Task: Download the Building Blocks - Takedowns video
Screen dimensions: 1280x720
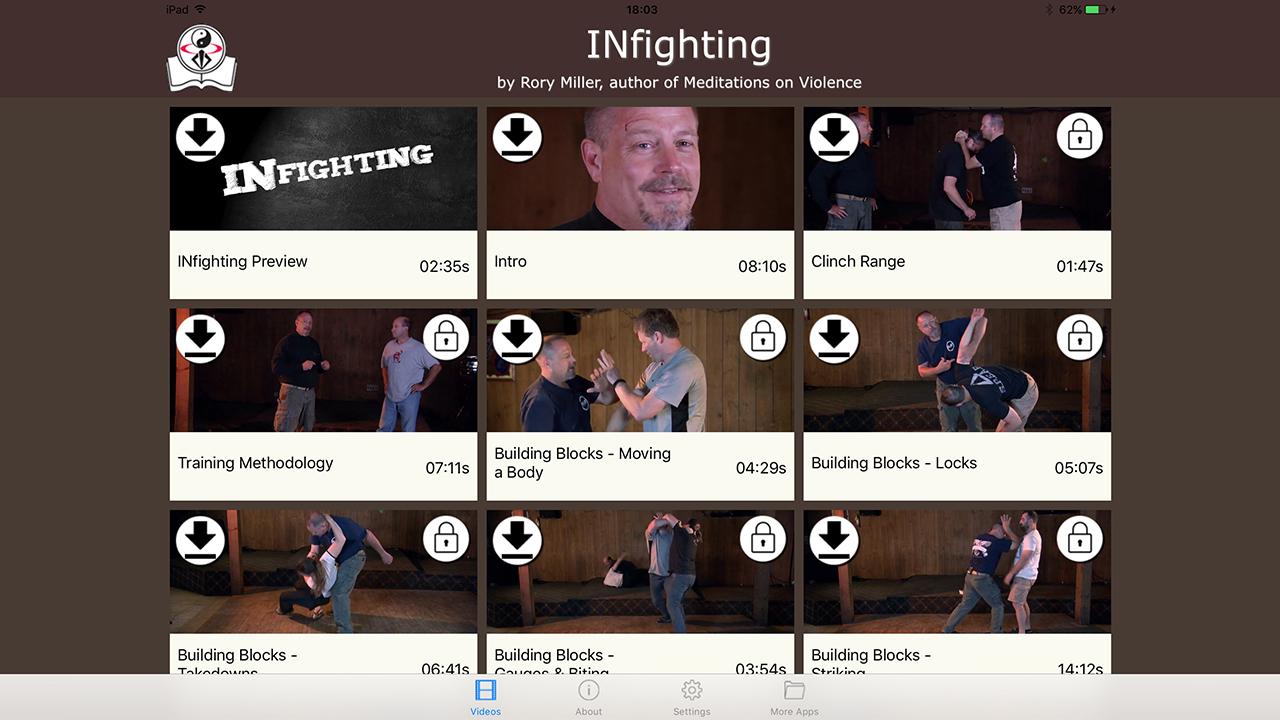Action: coord(200,540)
